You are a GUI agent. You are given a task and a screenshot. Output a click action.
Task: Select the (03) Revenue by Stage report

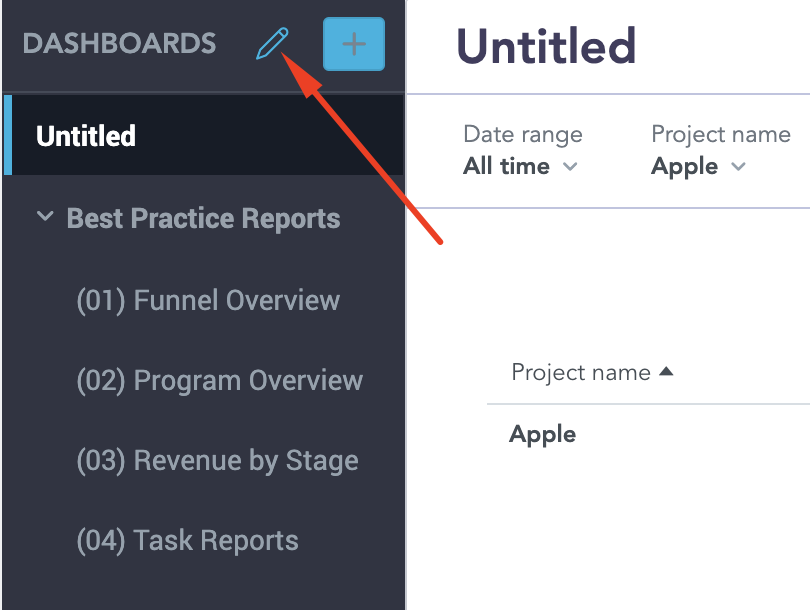coord(217,460)
